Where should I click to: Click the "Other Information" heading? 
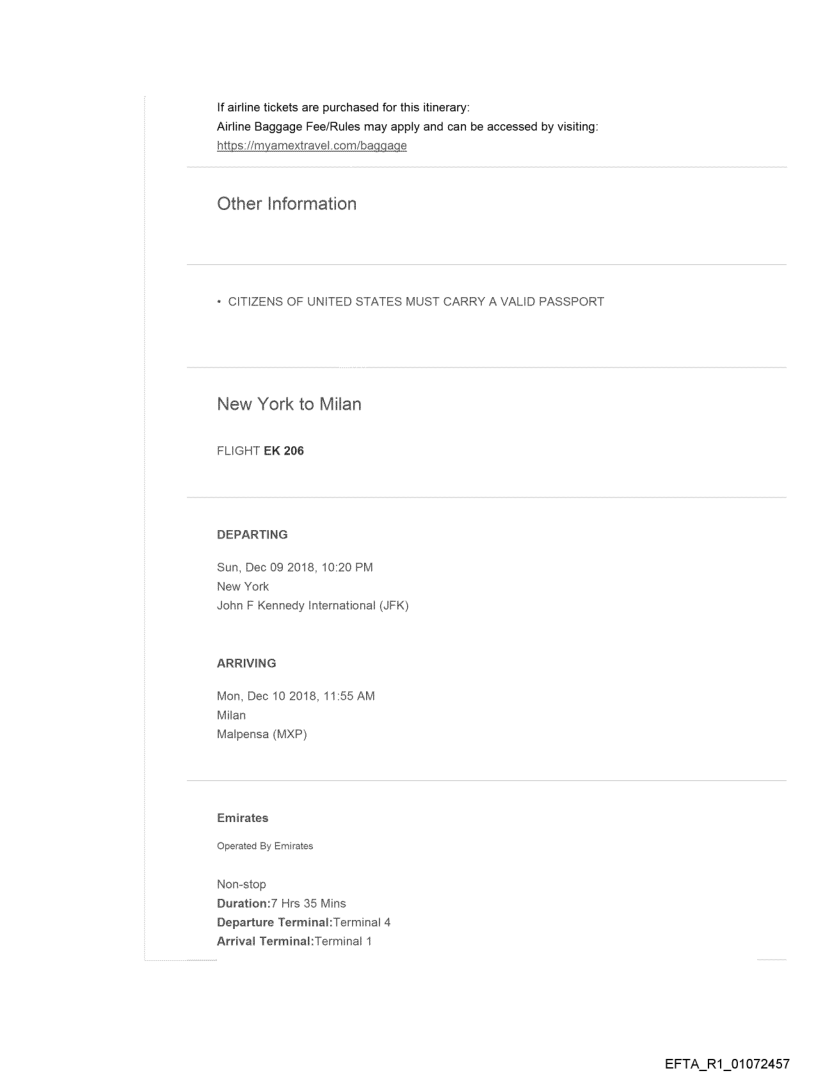coord(286,204)
